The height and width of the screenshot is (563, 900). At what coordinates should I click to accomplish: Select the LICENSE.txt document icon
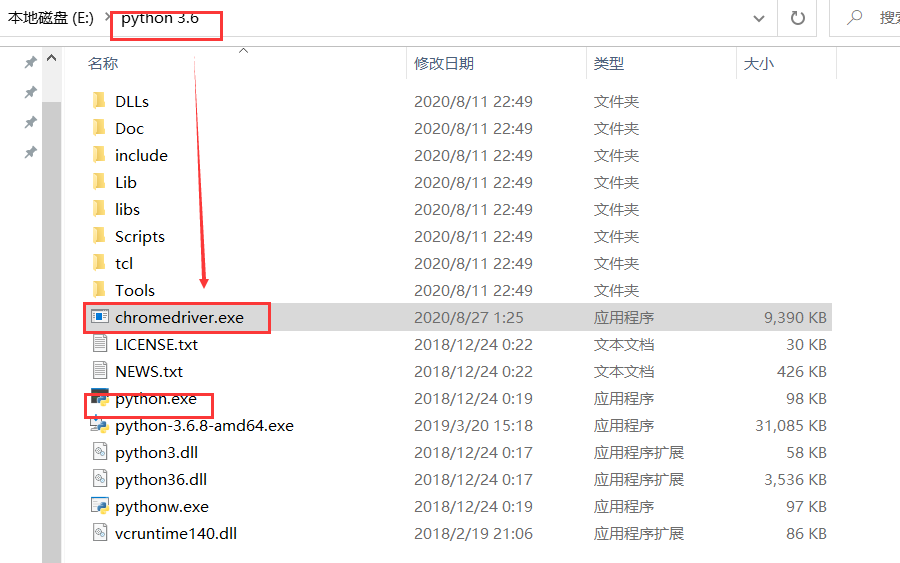100,344
